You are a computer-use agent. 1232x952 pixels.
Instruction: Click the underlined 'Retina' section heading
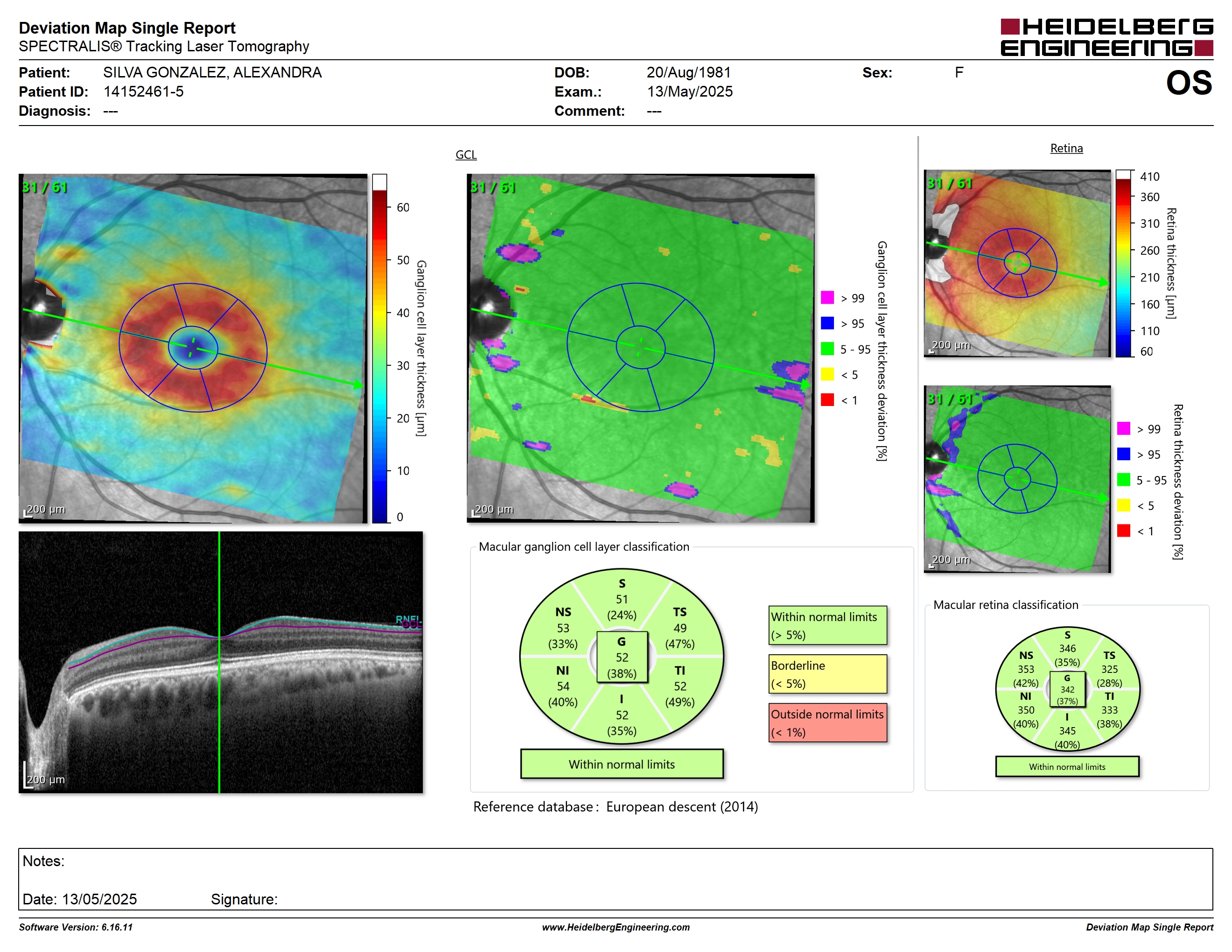1066,148
